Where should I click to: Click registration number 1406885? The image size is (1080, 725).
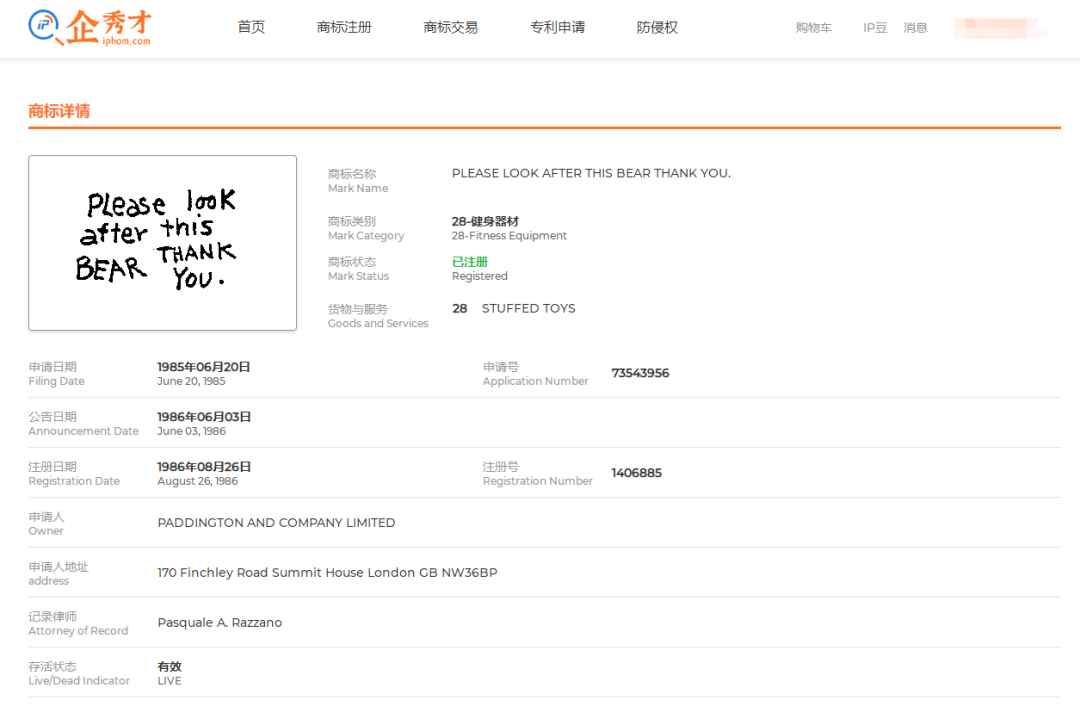pos(636,473)
